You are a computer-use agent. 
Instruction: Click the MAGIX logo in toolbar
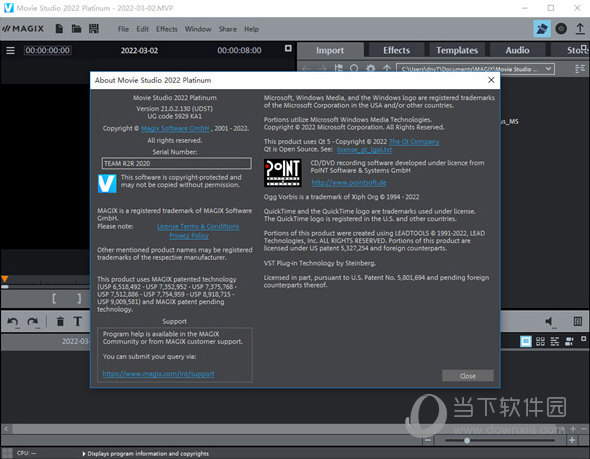point(23,29)
